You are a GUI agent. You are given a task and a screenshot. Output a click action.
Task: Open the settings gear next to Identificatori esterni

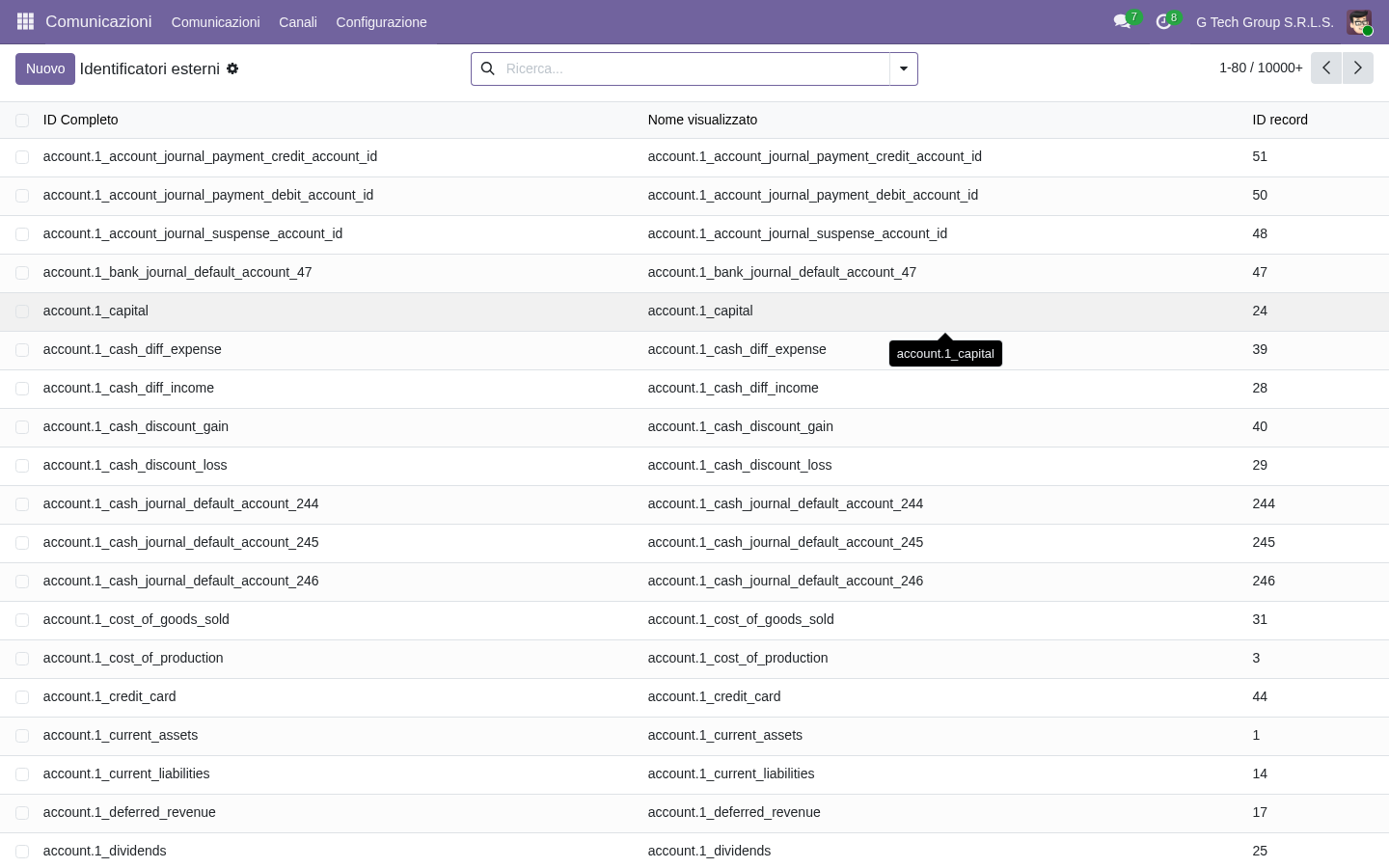(232, 68)
